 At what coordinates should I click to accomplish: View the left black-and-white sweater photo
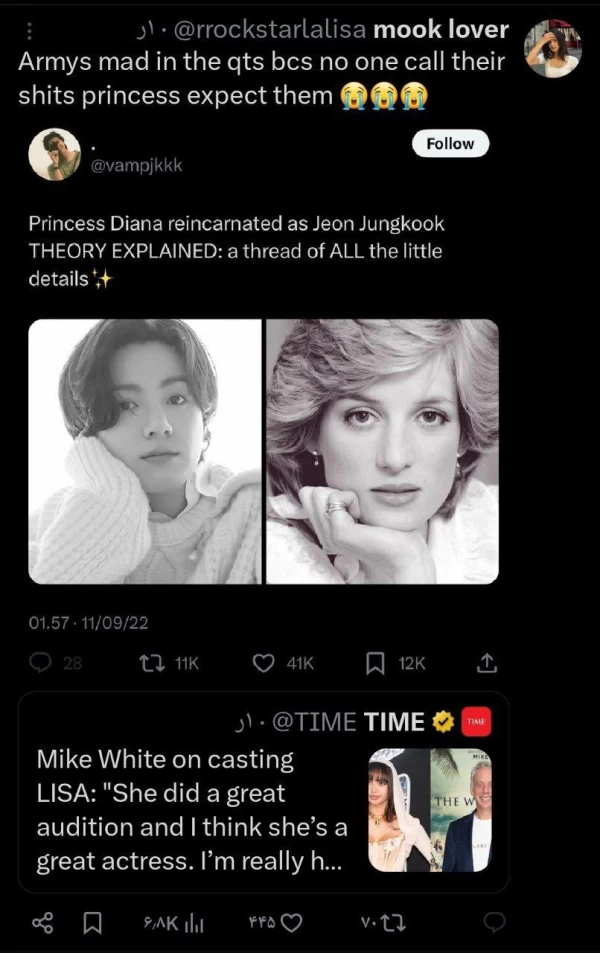(145, 451)
